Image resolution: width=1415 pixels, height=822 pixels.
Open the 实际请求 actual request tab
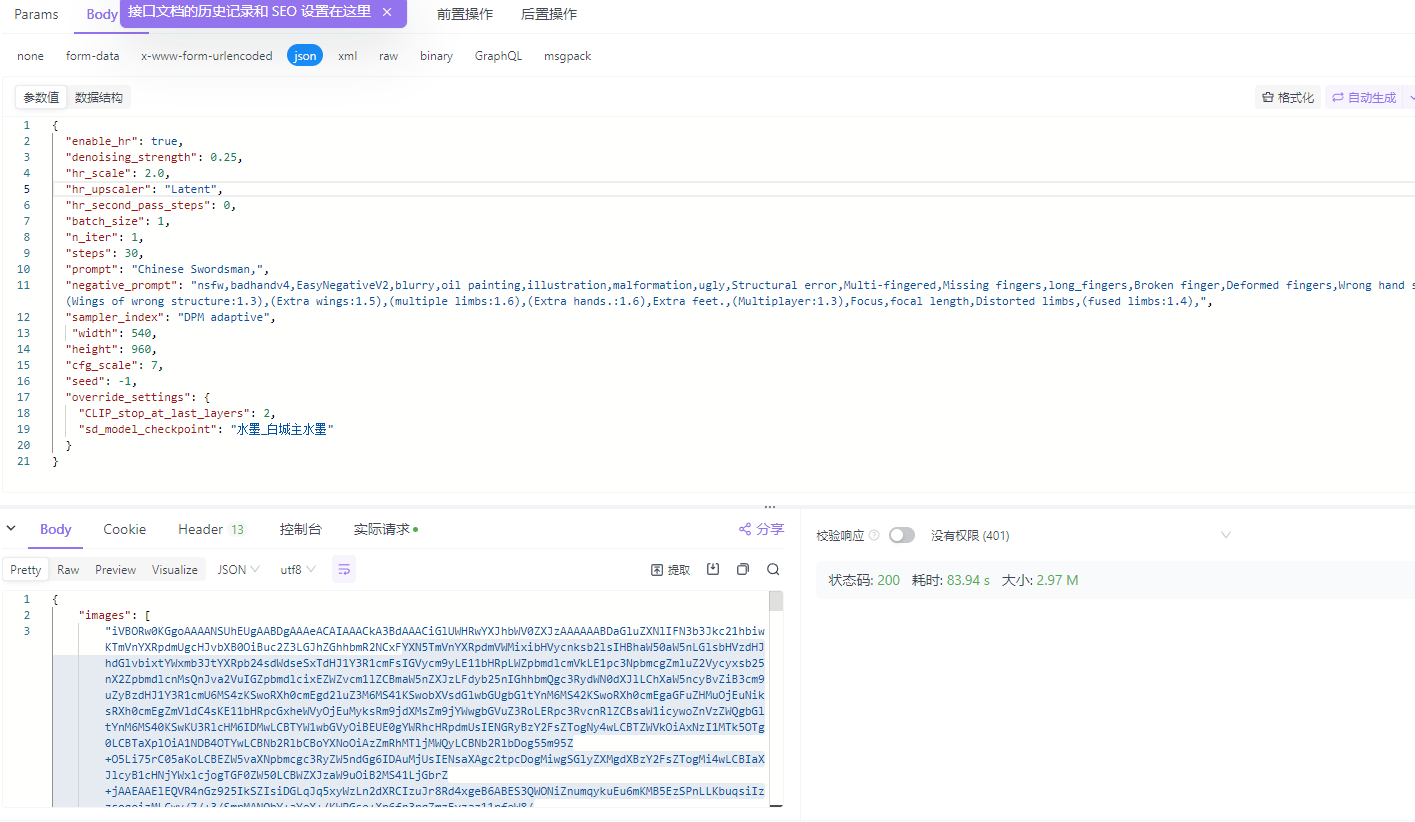click(x=386, y=529)
